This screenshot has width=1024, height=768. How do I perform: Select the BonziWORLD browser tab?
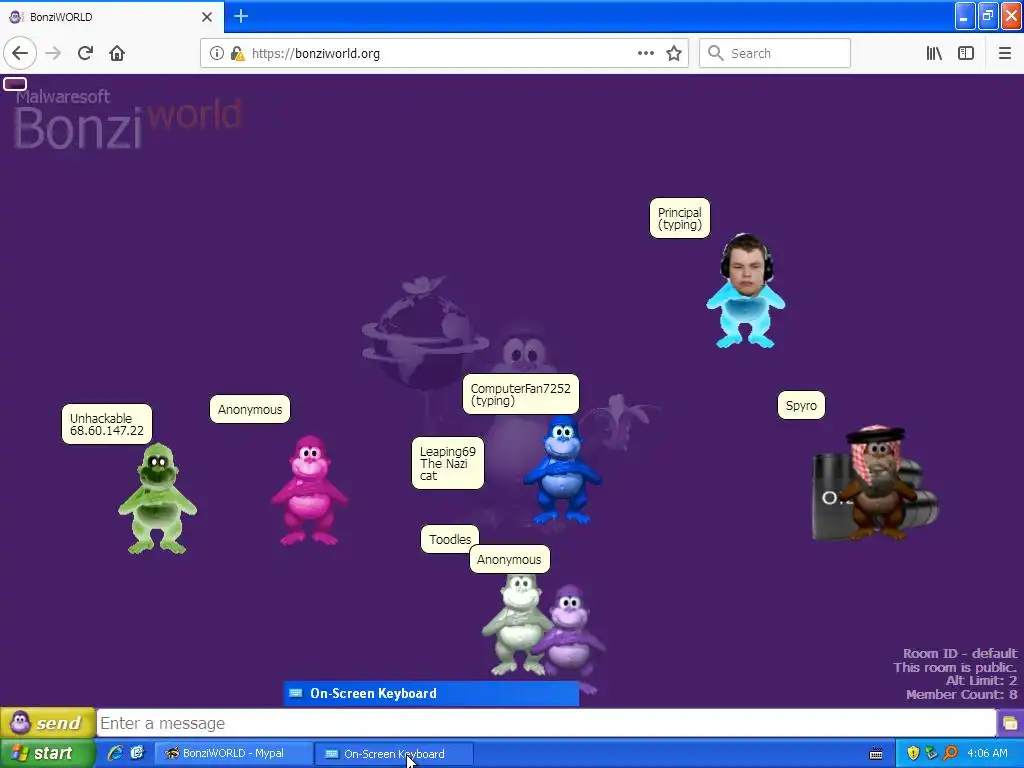pos(111,17)
